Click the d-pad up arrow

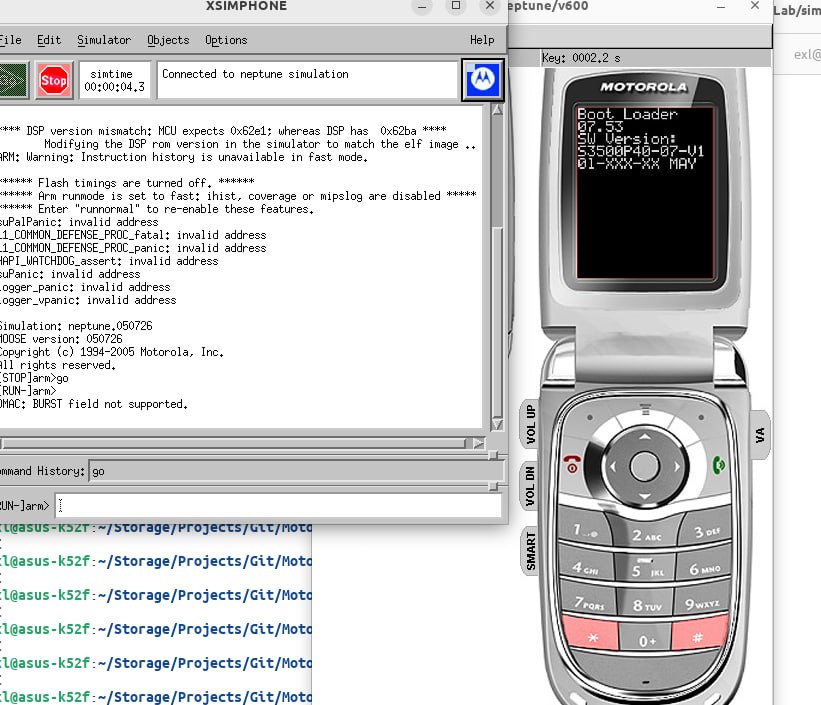[x=645, y=436]
